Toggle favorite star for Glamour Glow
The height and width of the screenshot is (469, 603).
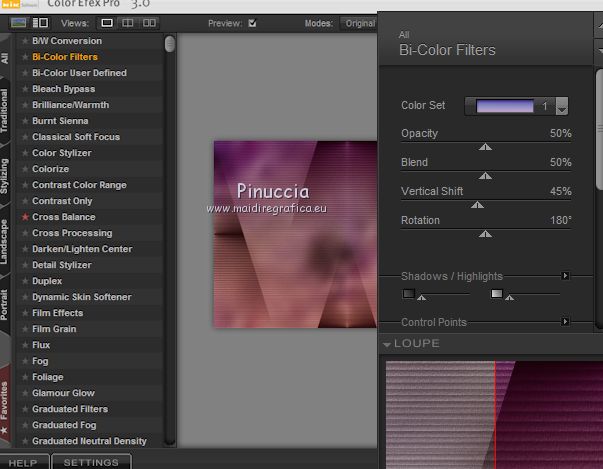(x=25, y=393)
